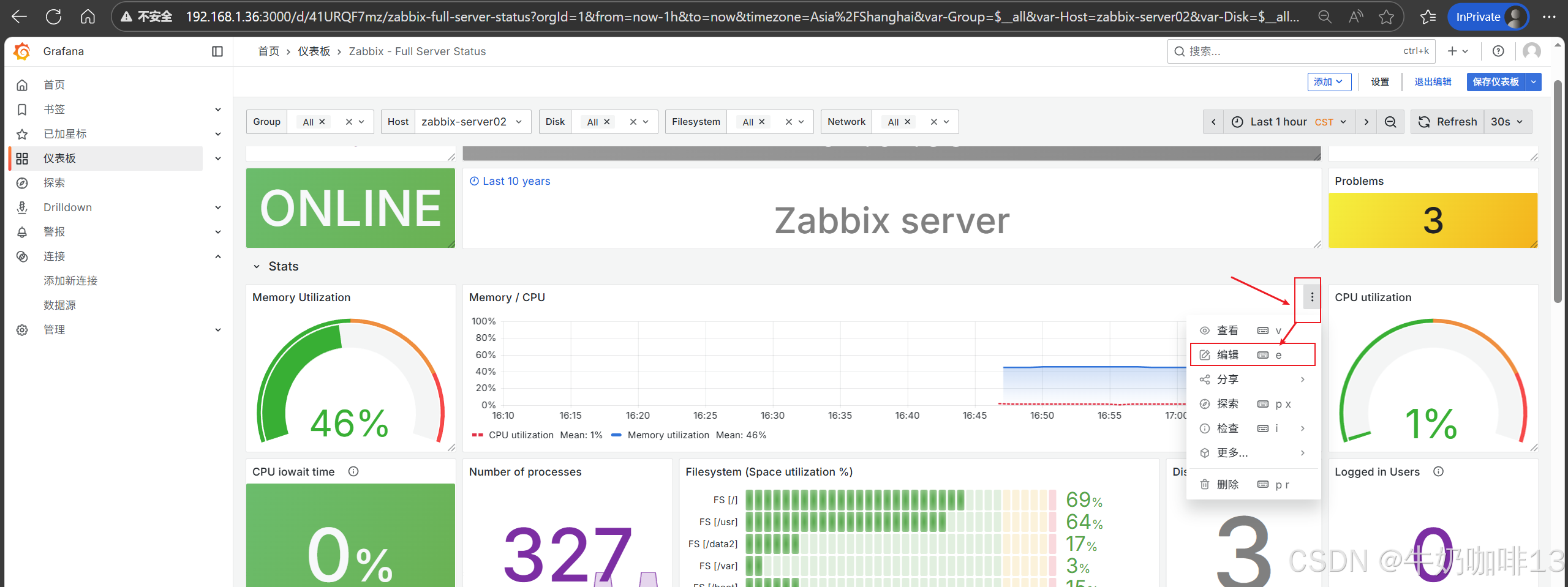Remove the All tag from Group filter

tap(322, 122)
